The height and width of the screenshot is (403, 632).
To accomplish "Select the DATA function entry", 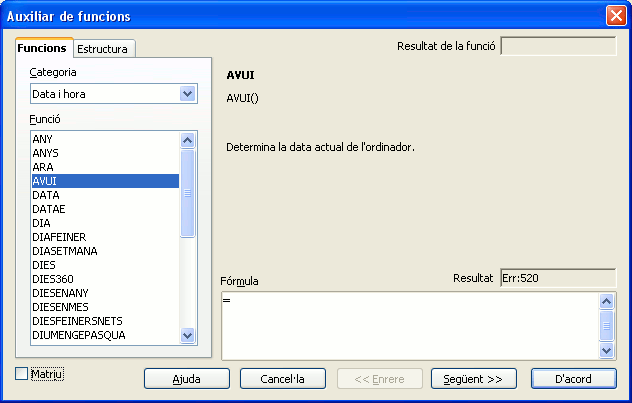I will [x=46, y=195].
